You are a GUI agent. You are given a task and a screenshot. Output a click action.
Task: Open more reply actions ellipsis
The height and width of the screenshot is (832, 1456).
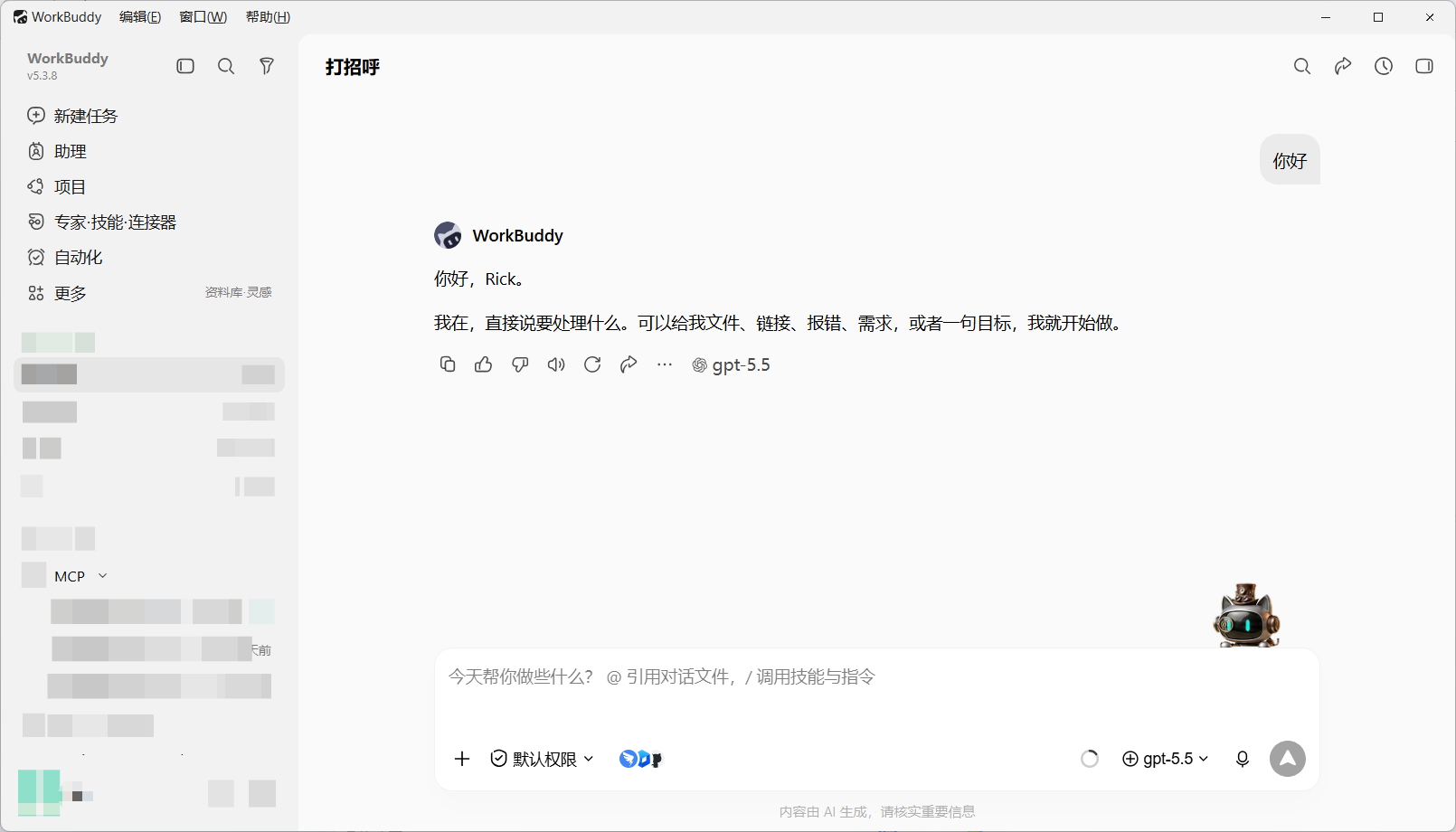coord(665,364)
